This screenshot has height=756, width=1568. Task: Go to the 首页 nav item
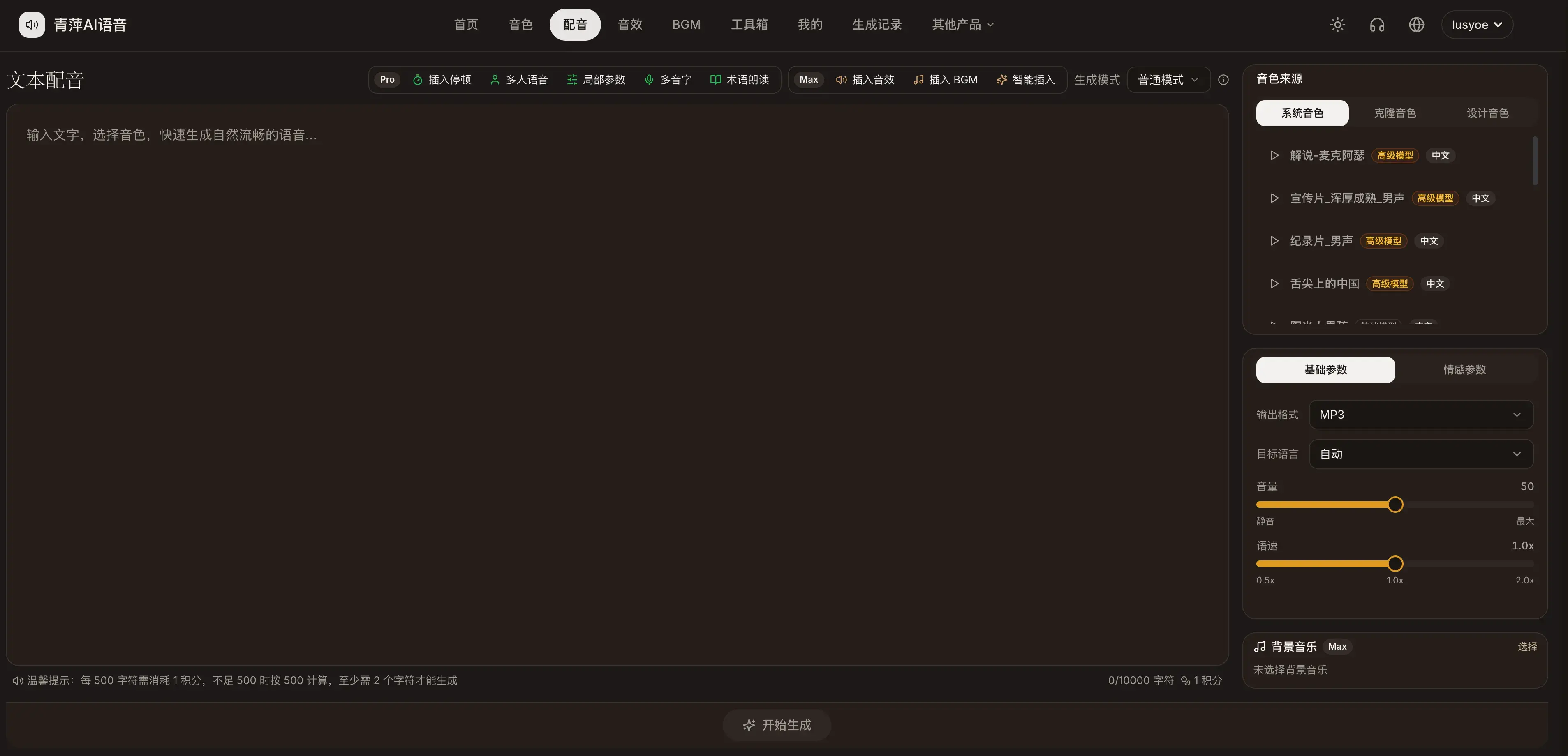tap(466, 24)
